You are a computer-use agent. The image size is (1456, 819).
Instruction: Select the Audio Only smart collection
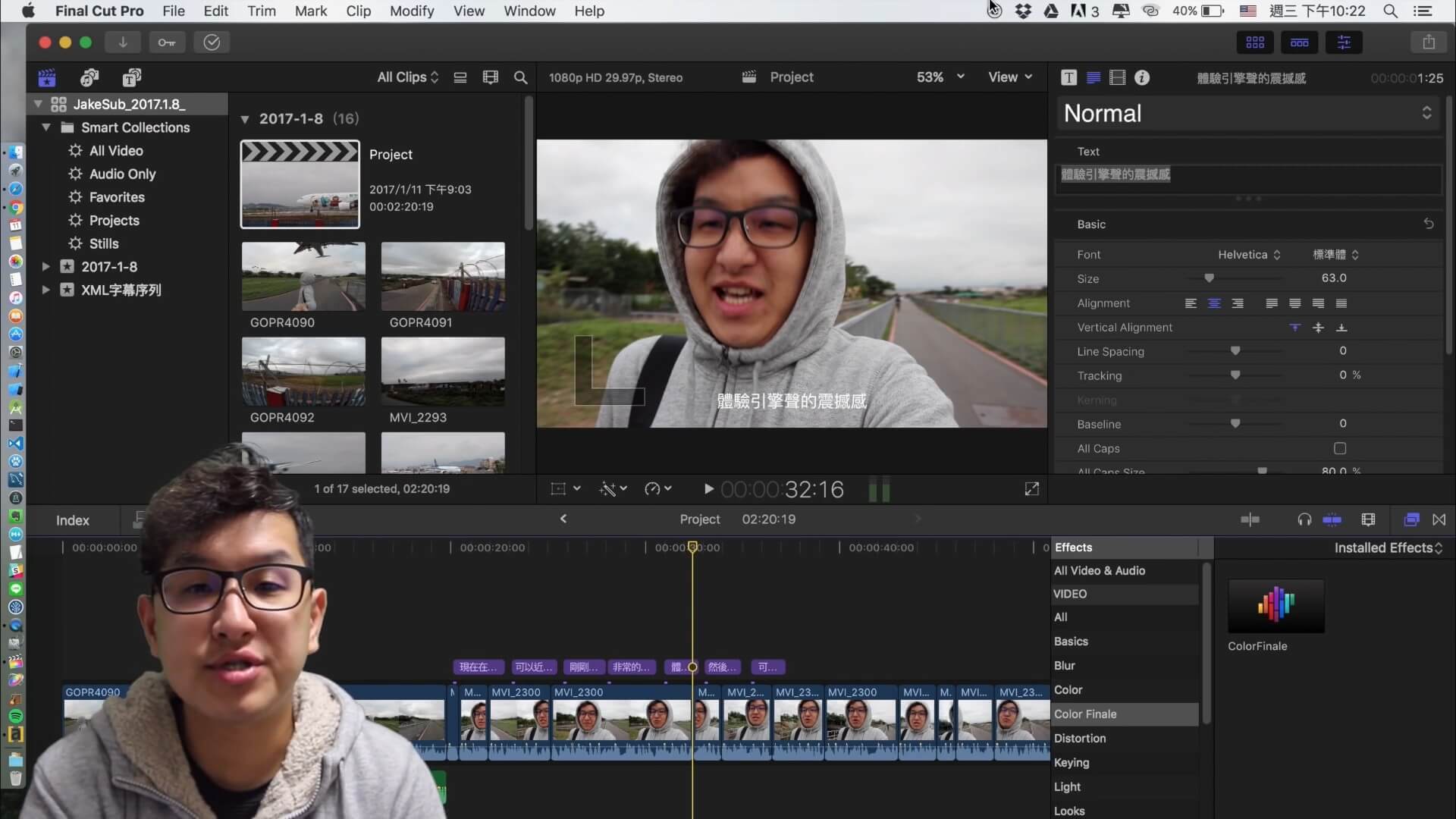pos(122,174)
